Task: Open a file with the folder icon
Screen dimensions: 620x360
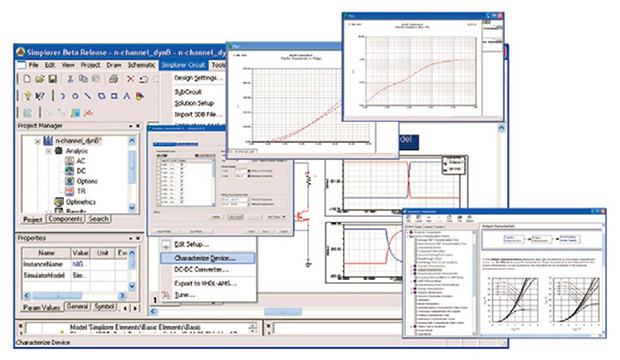Action: point(40,79)
